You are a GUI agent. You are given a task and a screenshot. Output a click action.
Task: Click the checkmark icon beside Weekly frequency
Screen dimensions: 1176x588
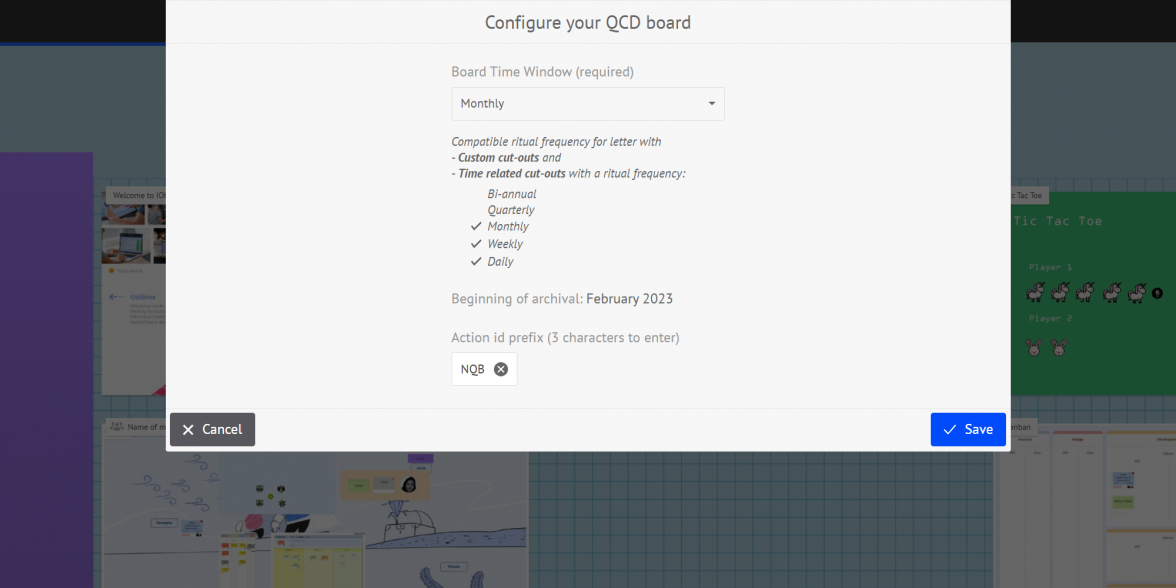(476, 243)
